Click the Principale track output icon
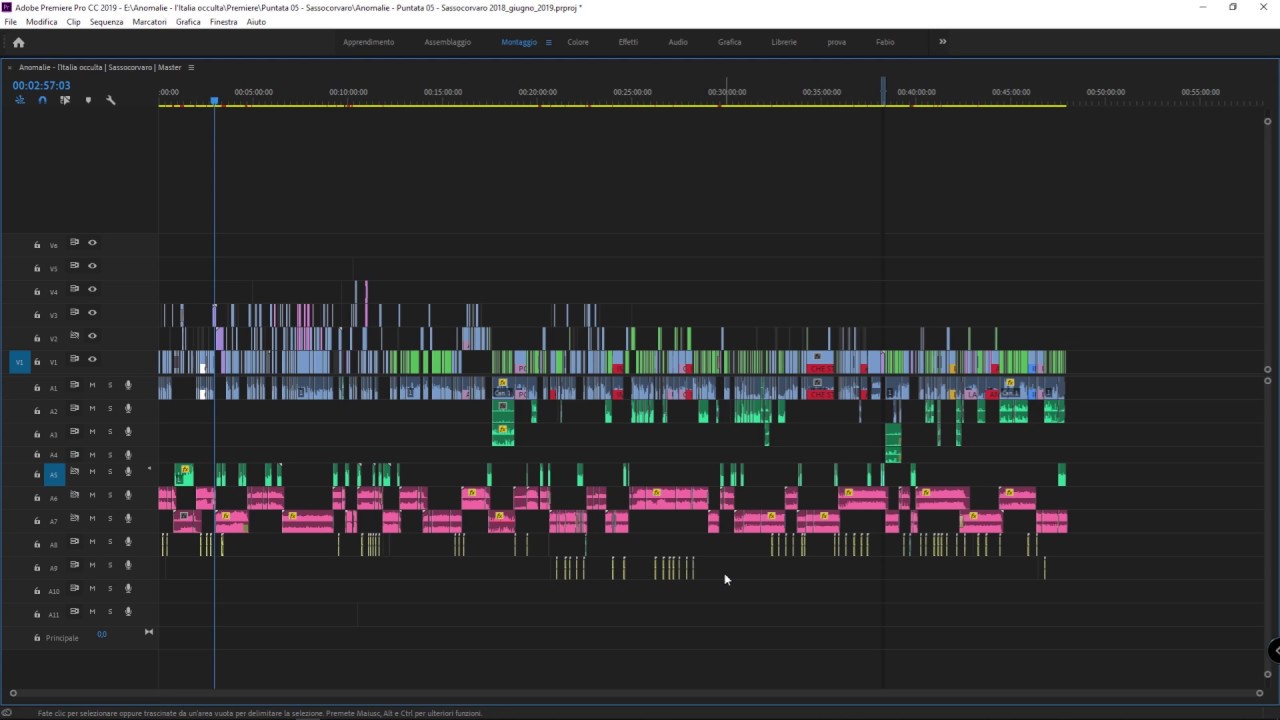This screenshot has height=720, width=1280. click(x=149, y=632)
